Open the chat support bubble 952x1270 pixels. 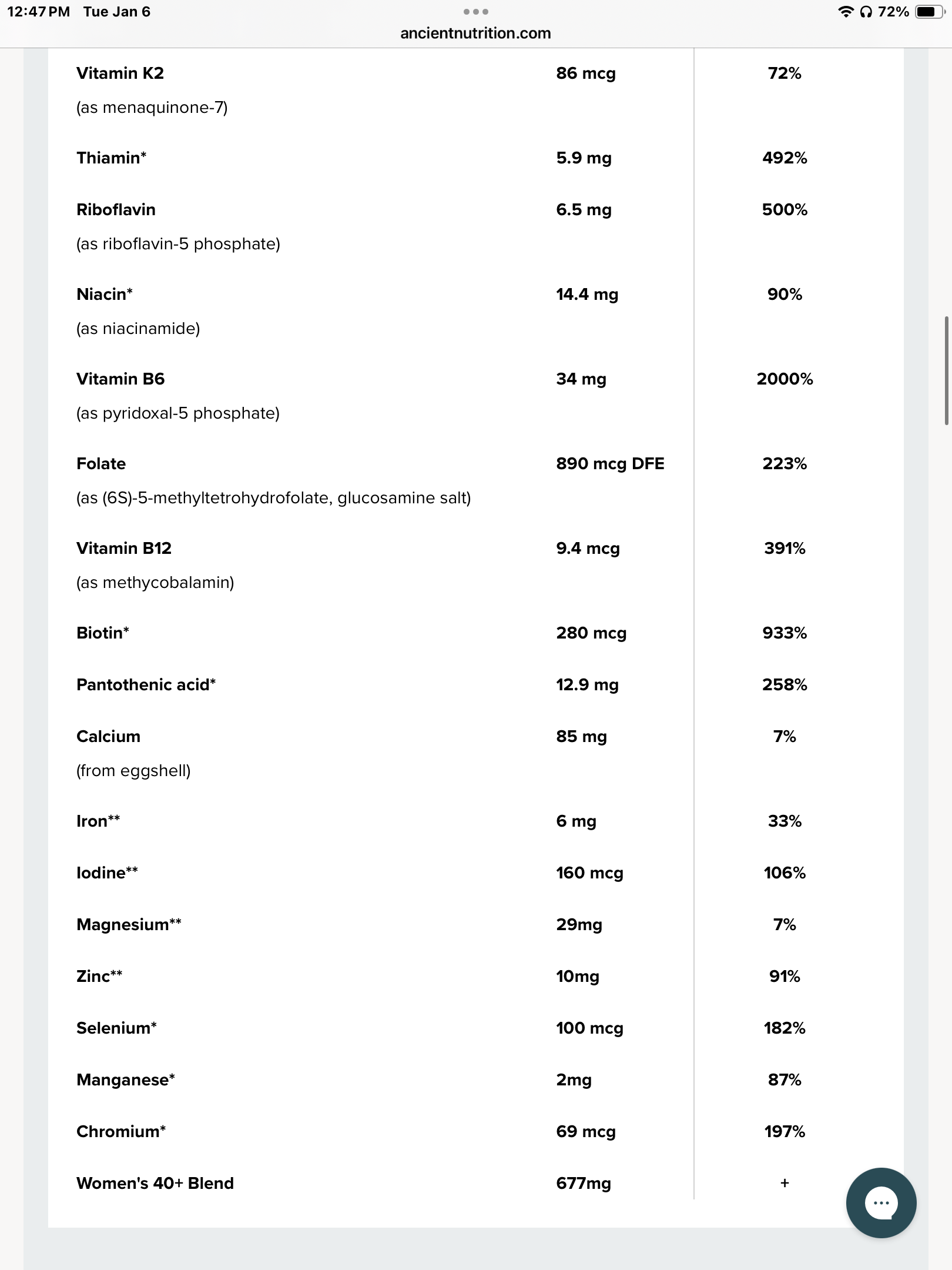pyautogui.click(x=881, y=1202)
